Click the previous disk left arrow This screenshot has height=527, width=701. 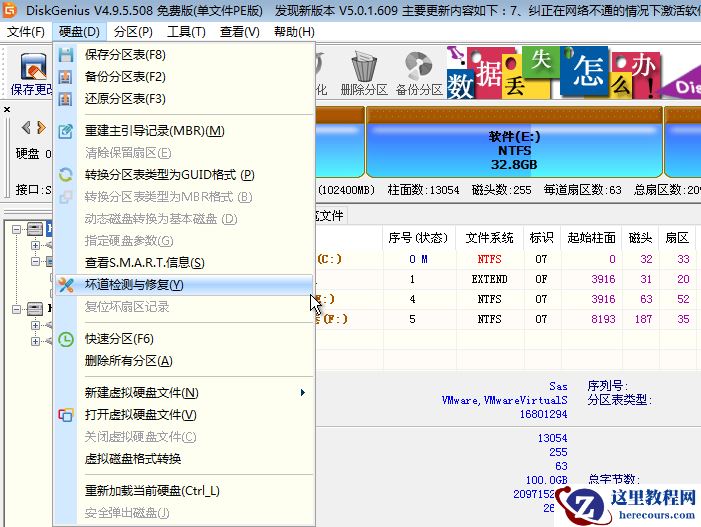pyautogui.click(x=26, y=128)
